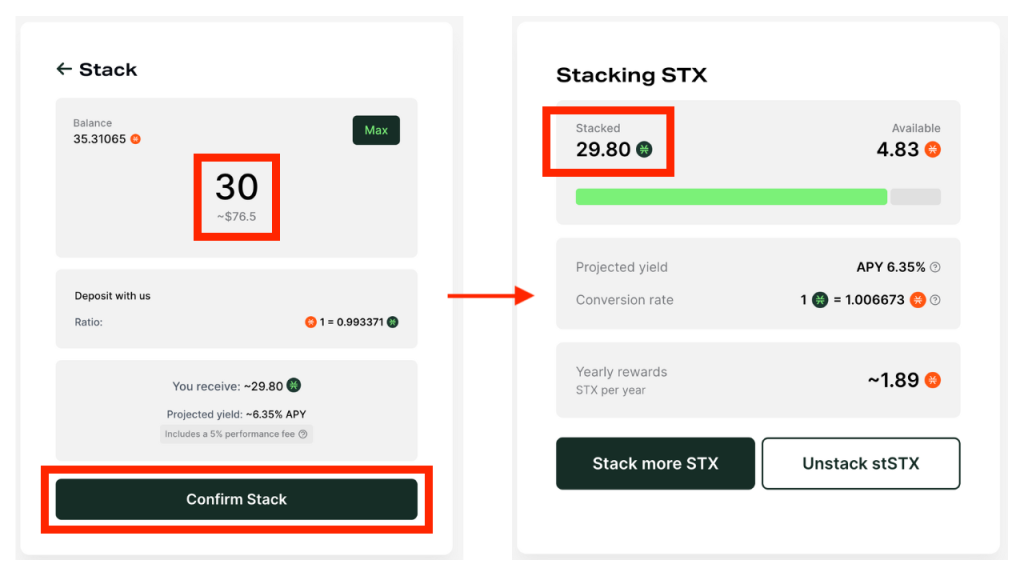Open the Conversion rate tooltip
Image resolution: width=1024 pixels, height=576 pixels.
[934, 299]
